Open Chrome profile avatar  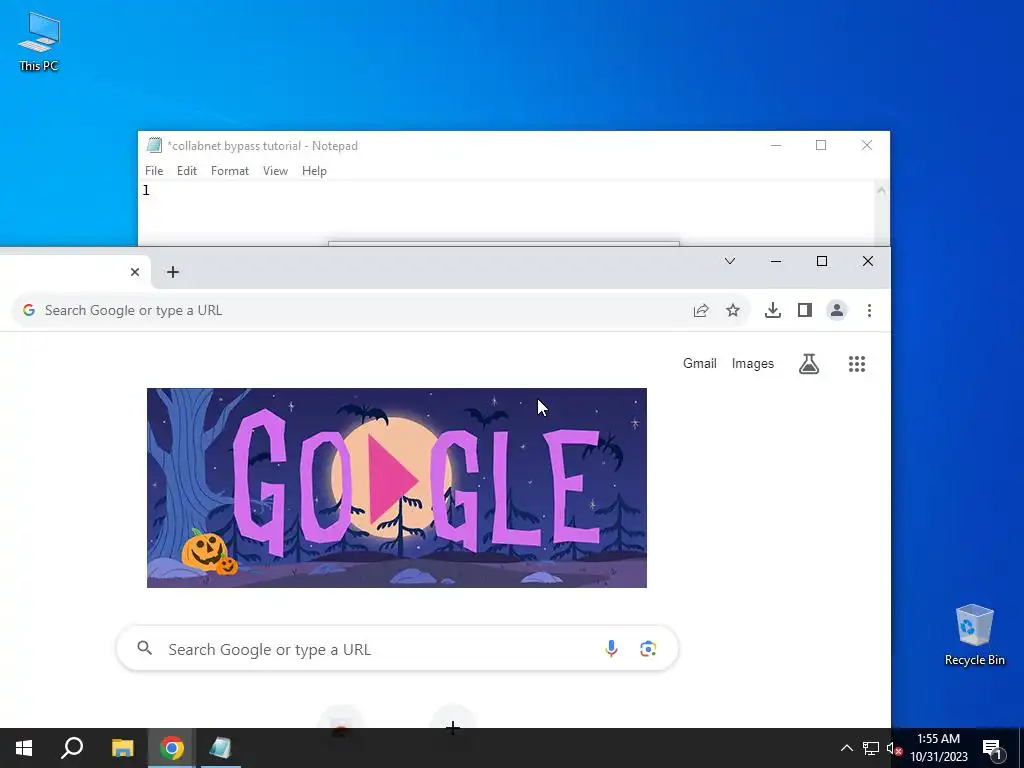point(837,310)
